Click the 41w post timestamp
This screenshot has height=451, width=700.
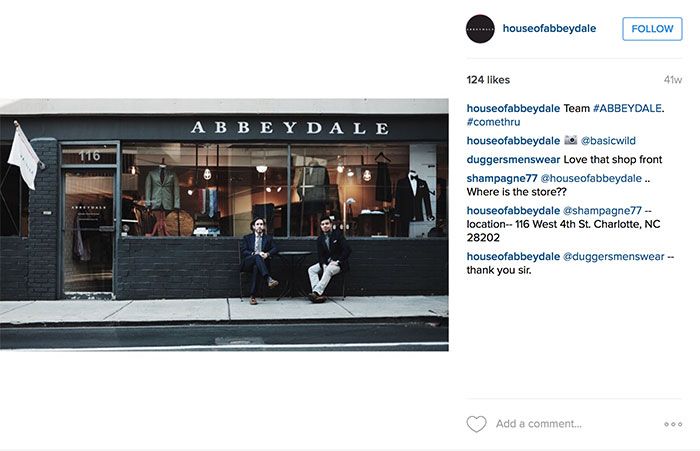673,80
